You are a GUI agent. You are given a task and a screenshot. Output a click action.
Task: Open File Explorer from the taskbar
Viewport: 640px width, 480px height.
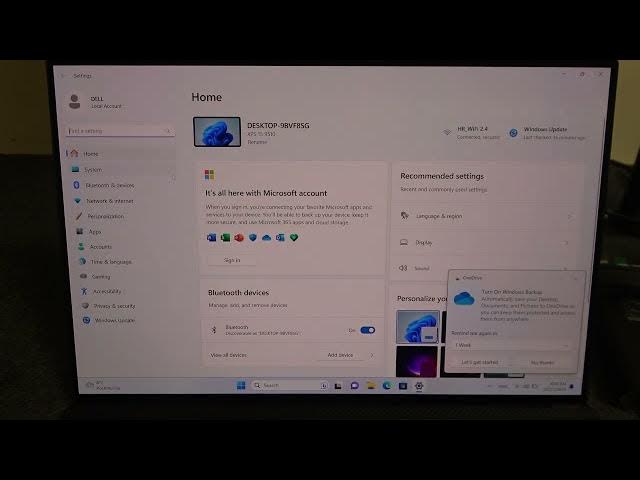(x=371, y=385)
